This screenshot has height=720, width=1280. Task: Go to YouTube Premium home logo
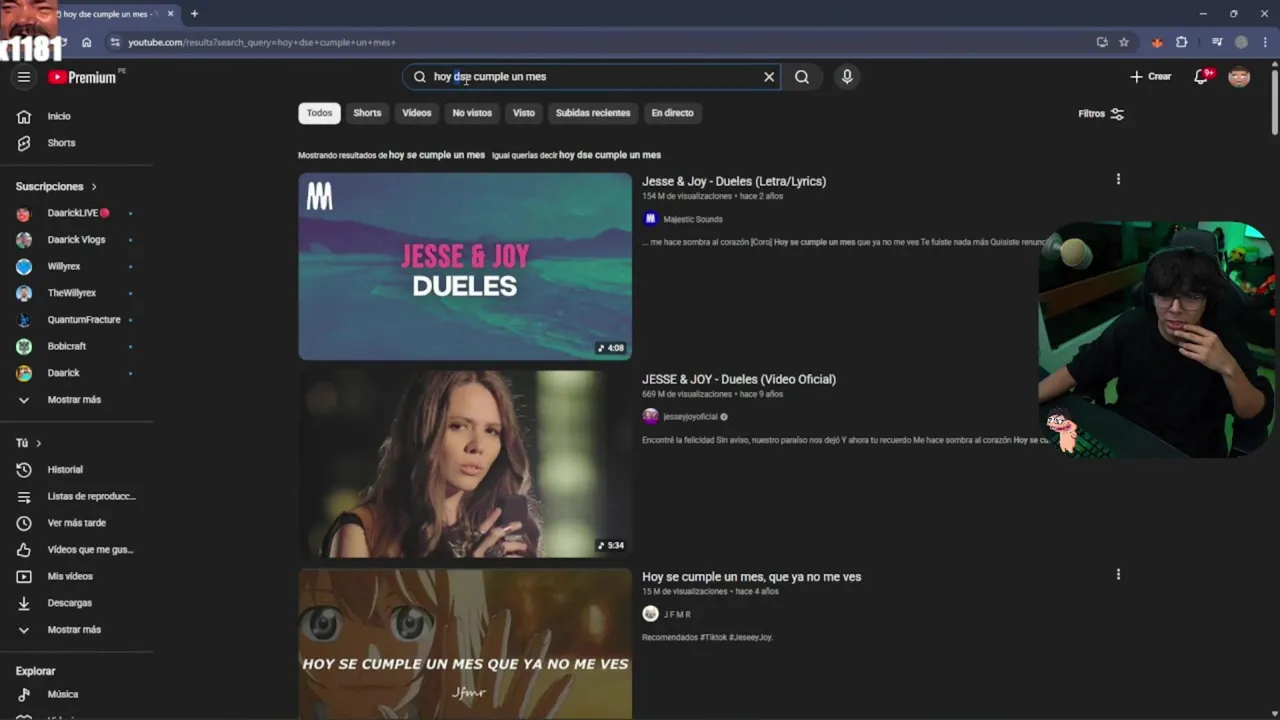pyautogui.click(x=82, y=77)
